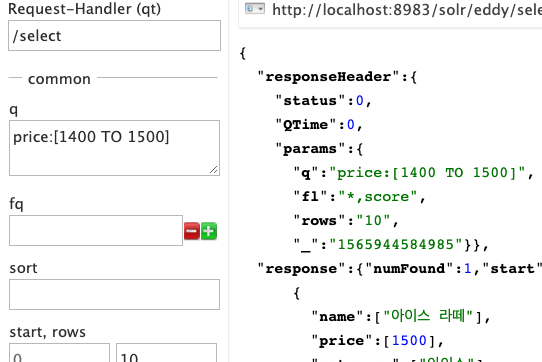Image resolution: width=542 pixels, height=362 pixels.
Task: Click the "params" key in the response
Action: click(310, 149)
